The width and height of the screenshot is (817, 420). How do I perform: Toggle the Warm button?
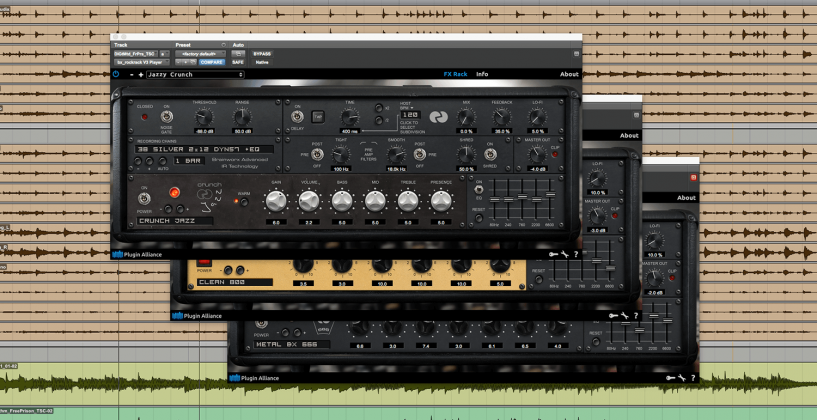(x=244, y=202)
